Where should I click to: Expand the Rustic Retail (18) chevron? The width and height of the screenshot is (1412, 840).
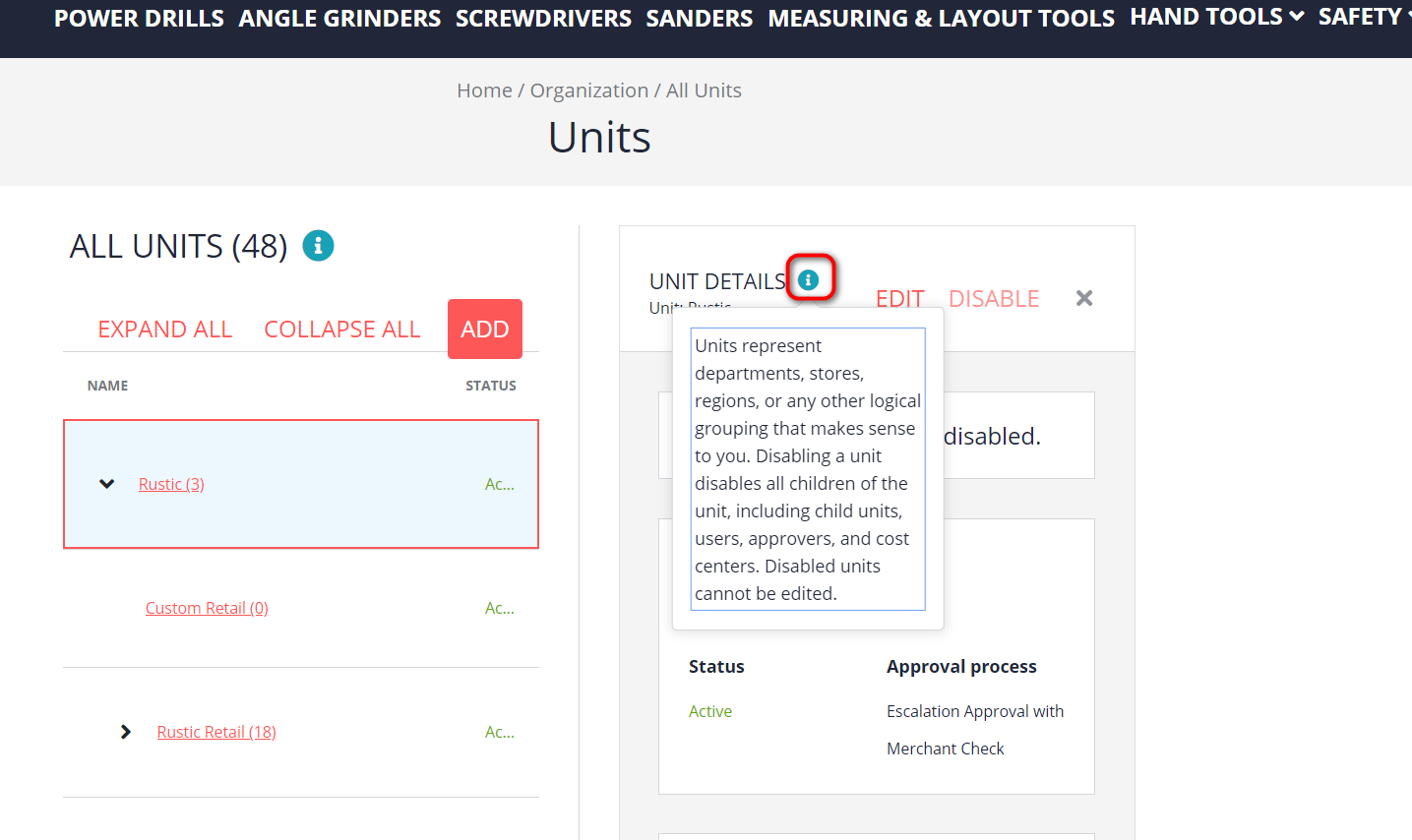(125, 732)
